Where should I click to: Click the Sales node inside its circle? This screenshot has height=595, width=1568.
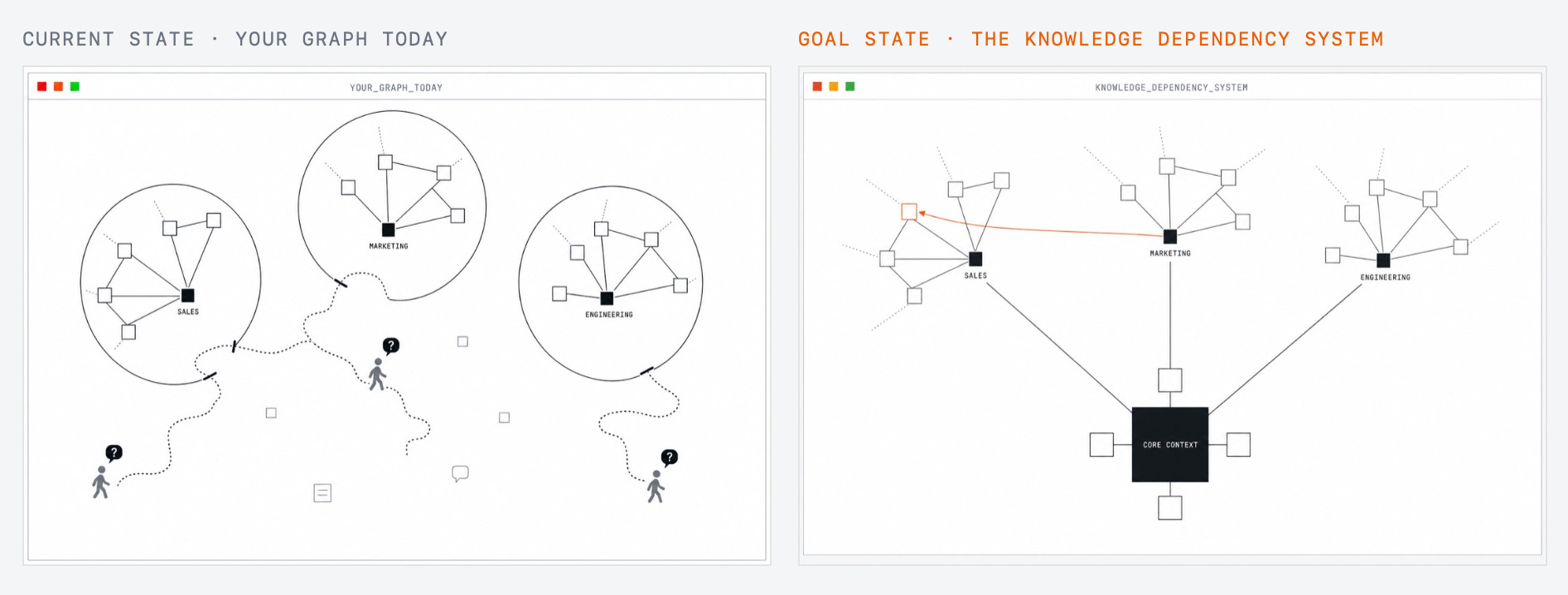(188, 296)
